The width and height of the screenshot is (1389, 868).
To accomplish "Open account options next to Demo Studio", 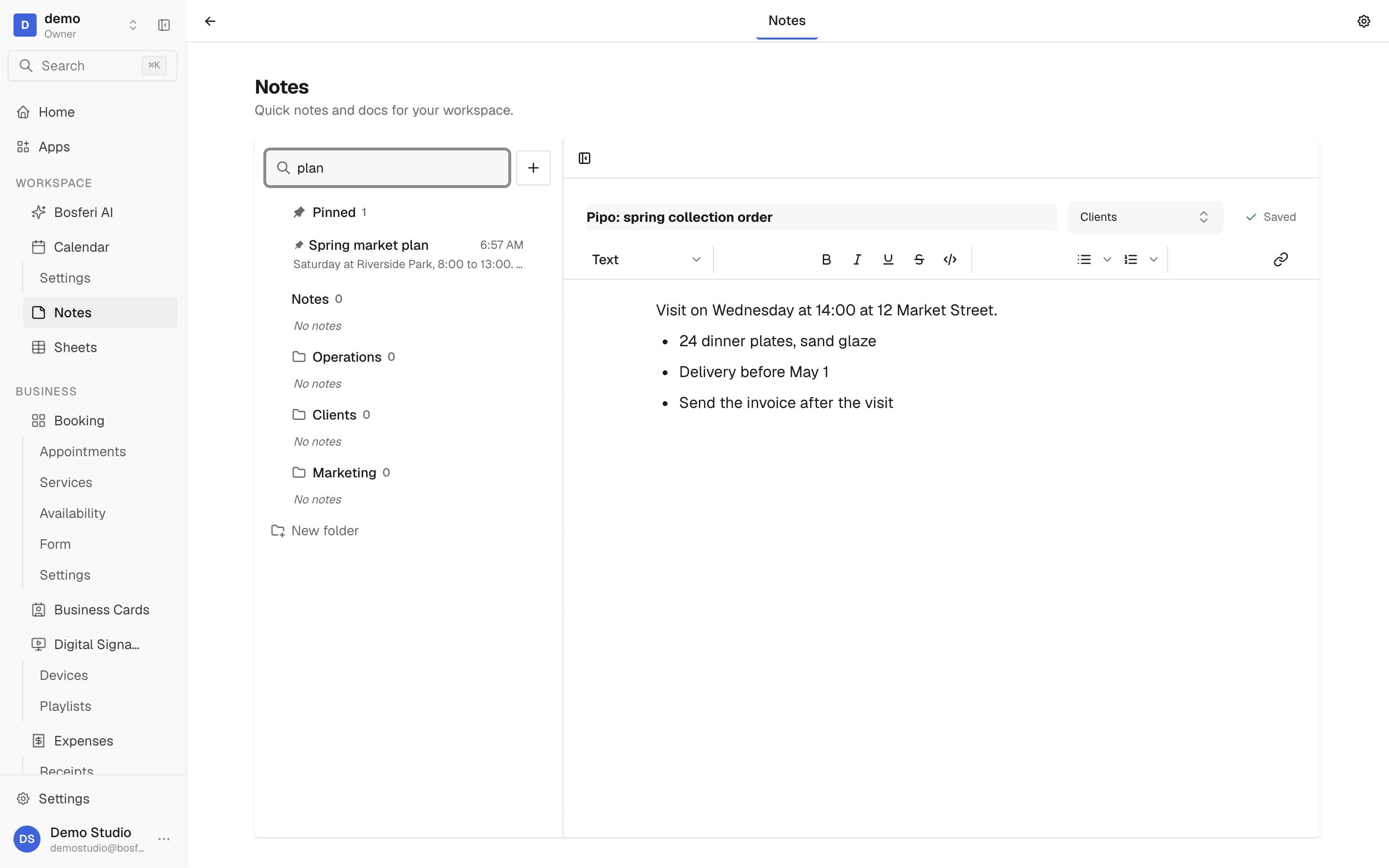I will coord(163,839).
